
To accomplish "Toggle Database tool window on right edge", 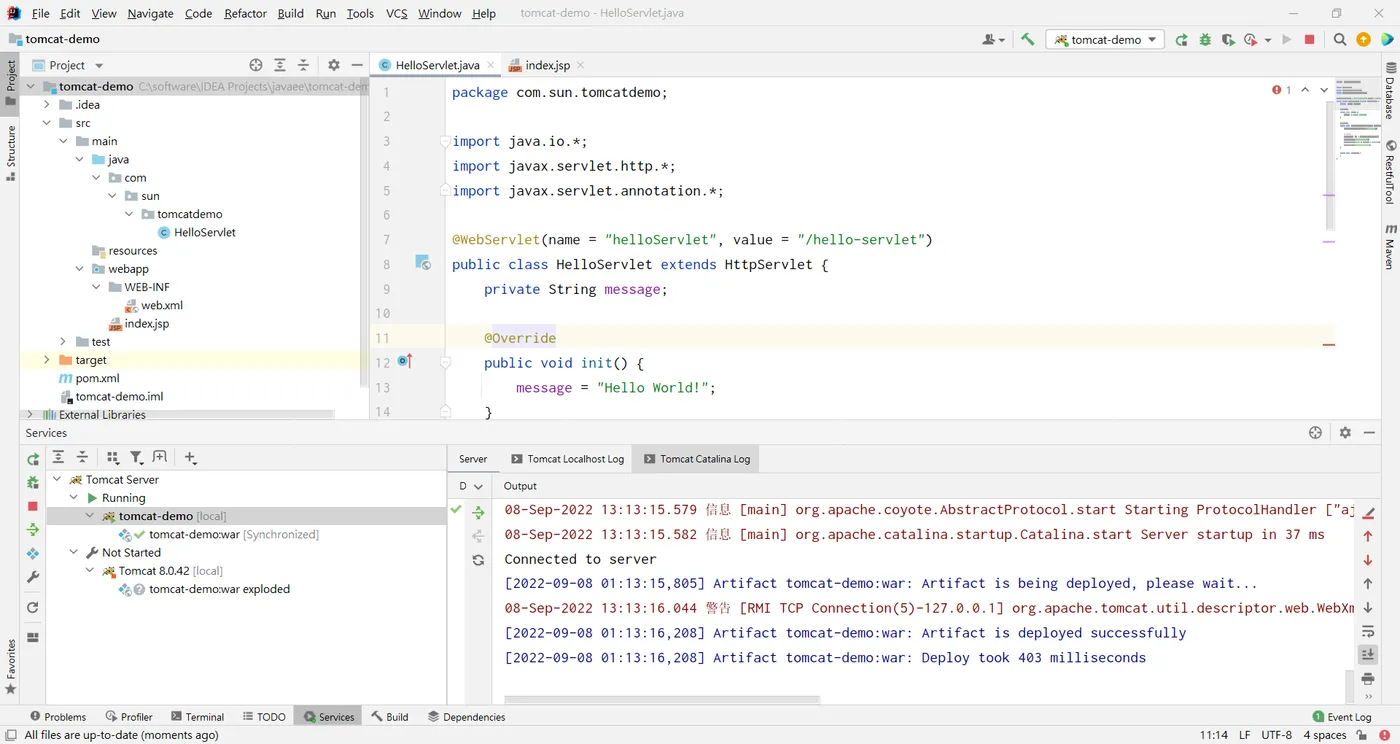I will pyautogui.click(x=1390, y=89).
